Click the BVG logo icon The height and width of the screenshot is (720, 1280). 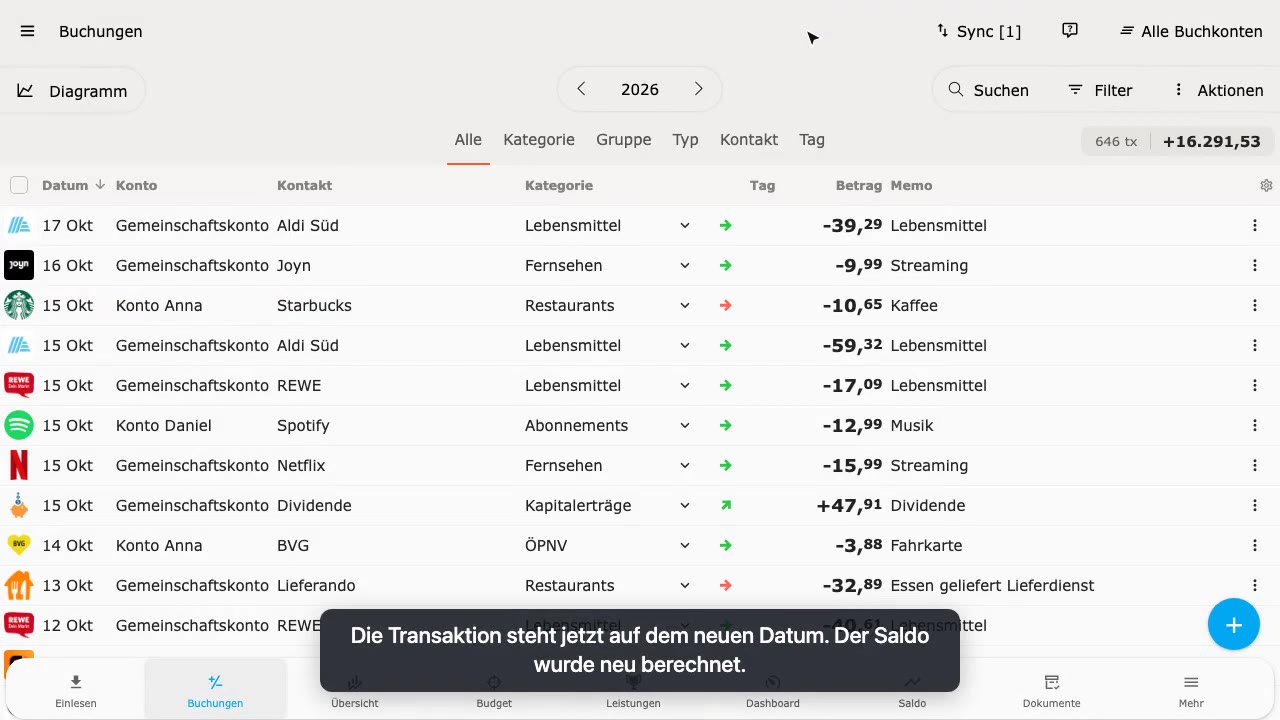(x=19, y=545)
